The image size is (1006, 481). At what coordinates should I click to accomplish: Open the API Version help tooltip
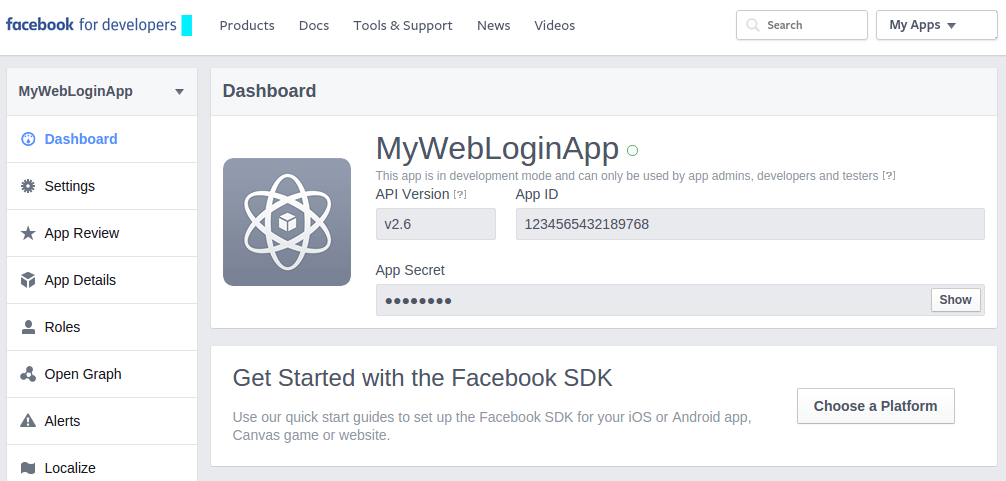(460, 194)
